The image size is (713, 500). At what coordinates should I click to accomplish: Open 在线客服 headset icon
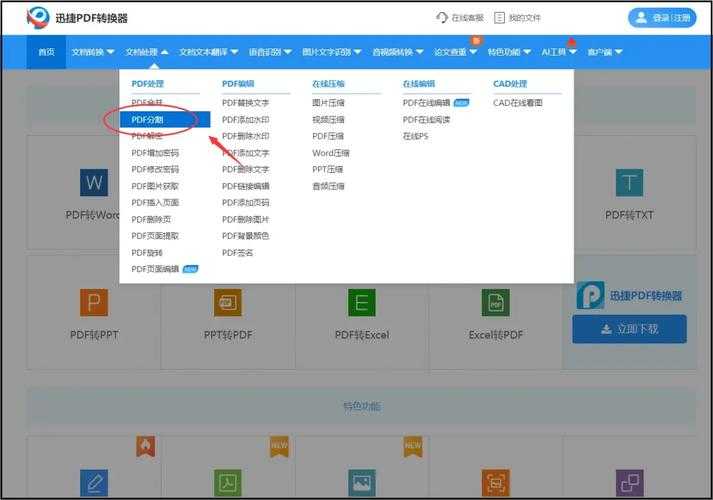pyautogui.click(x=443, y=18)
